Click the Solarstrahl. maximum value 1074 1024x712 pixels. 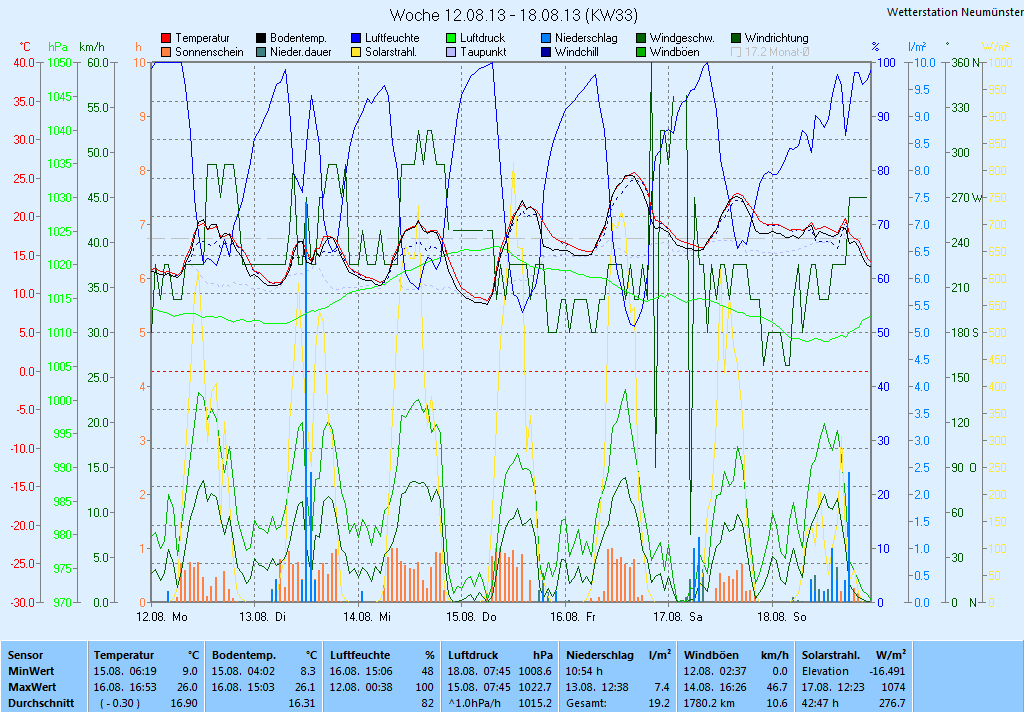[x=893, y=687]
